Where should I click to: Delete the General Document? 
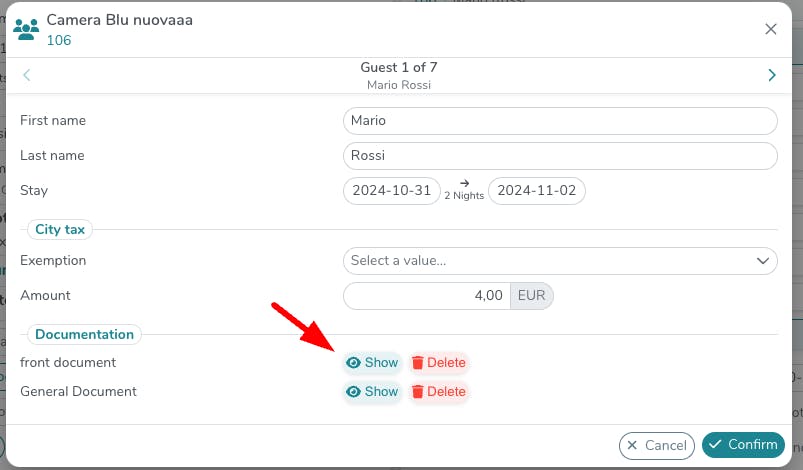coord(438,392)
